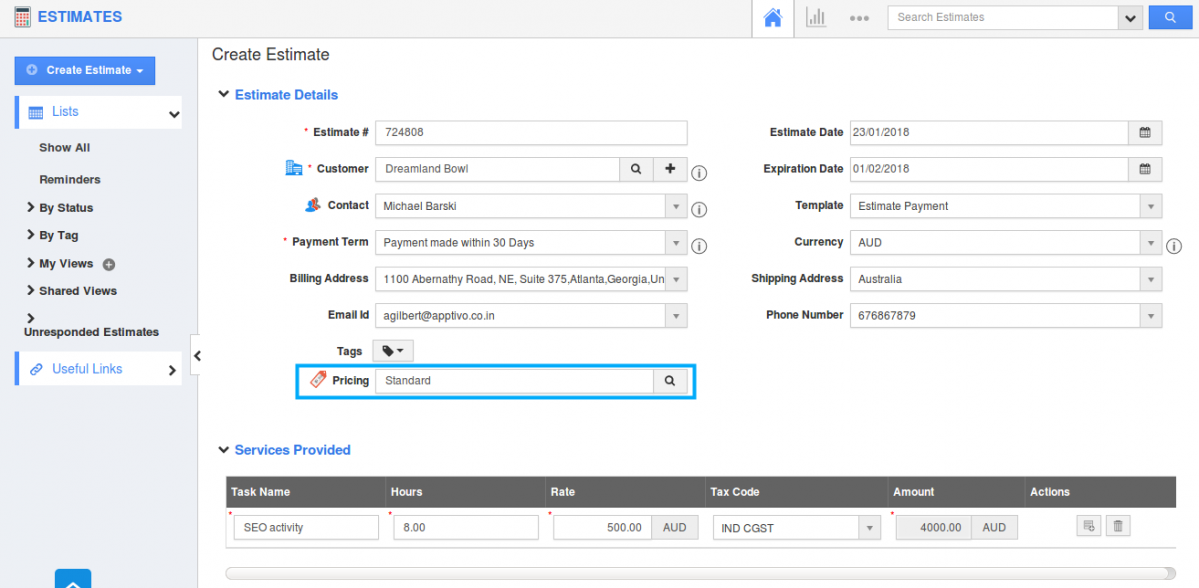This screenshot has height=588, width=1199.
Task: Click the horizontal scrollbar below table
Action: click(x=700, y=573)
